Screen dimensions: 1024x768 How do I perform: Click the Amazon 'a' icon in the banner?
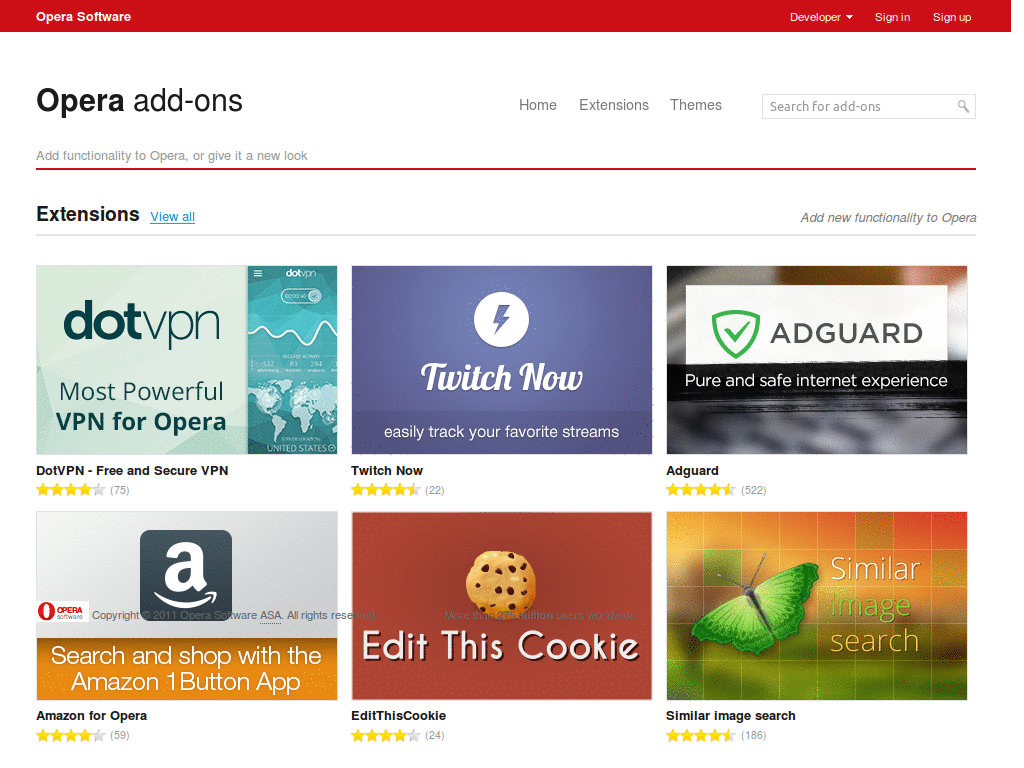(x=186, y=575)
